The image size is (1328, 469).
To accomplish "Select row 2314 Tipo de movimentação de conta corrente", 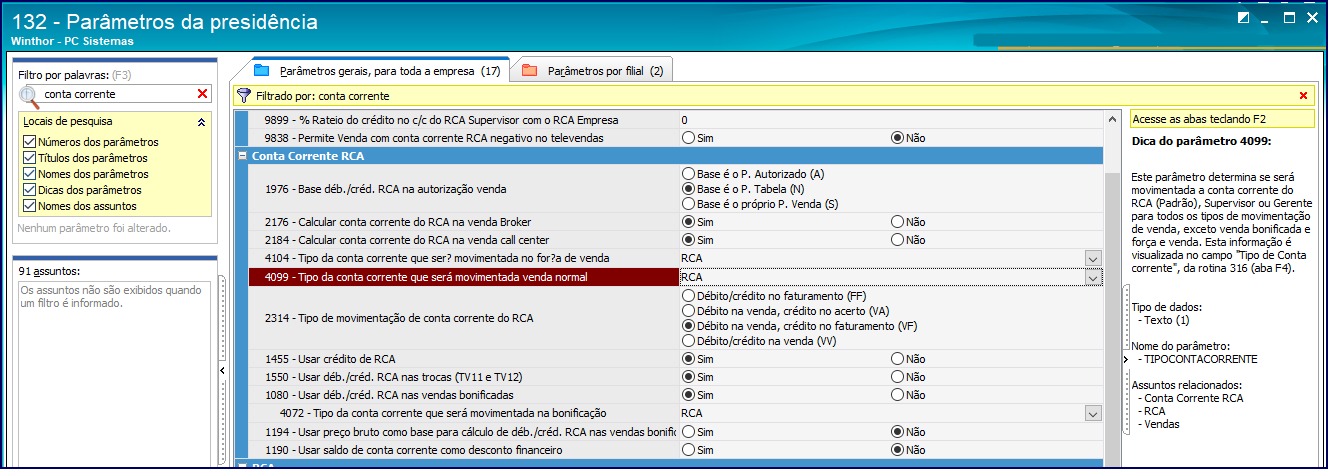I will 463,318.
